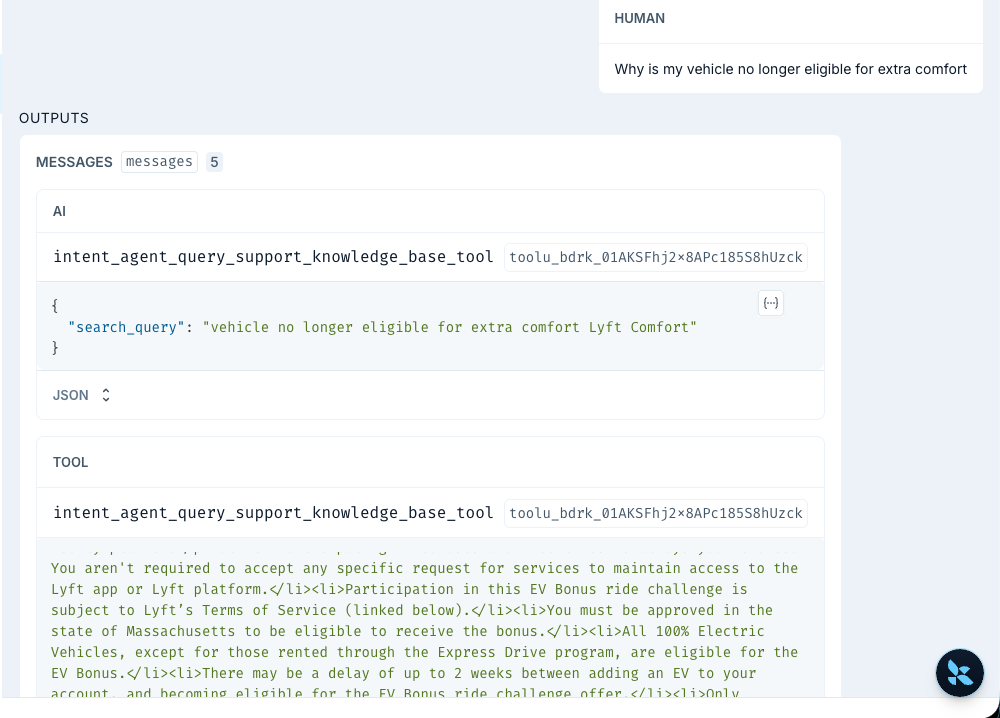1000x718 pixels.
Task: Click the OUTPUTS section heading
Action: pyautogui.click(x=54, y=118)
